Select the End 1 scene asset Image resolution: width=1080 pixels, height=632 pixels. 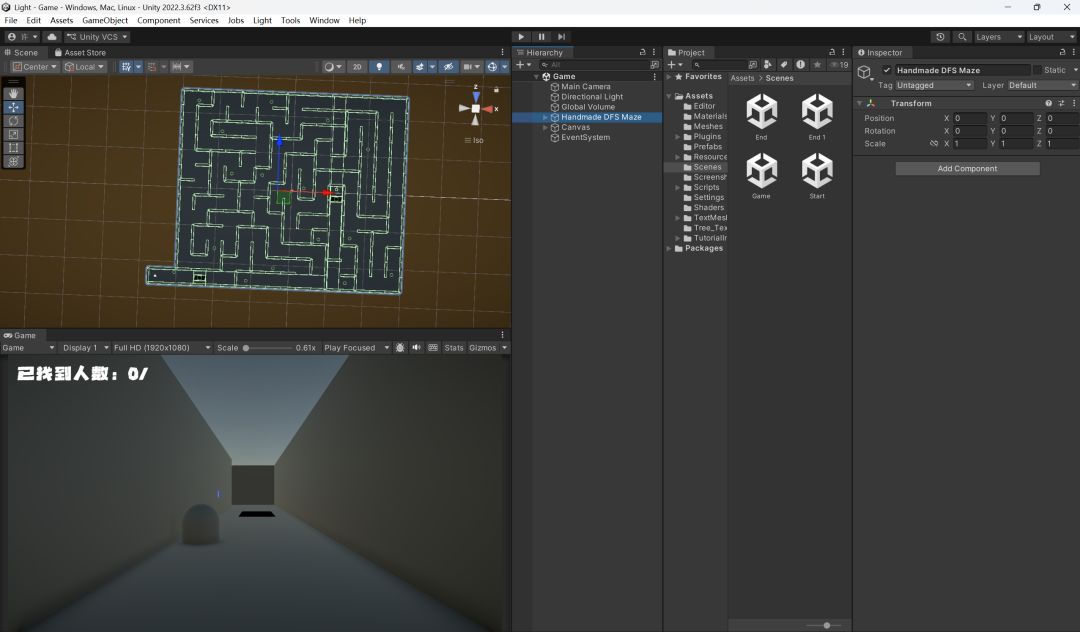pyautogui.click(x=817, y=118)
